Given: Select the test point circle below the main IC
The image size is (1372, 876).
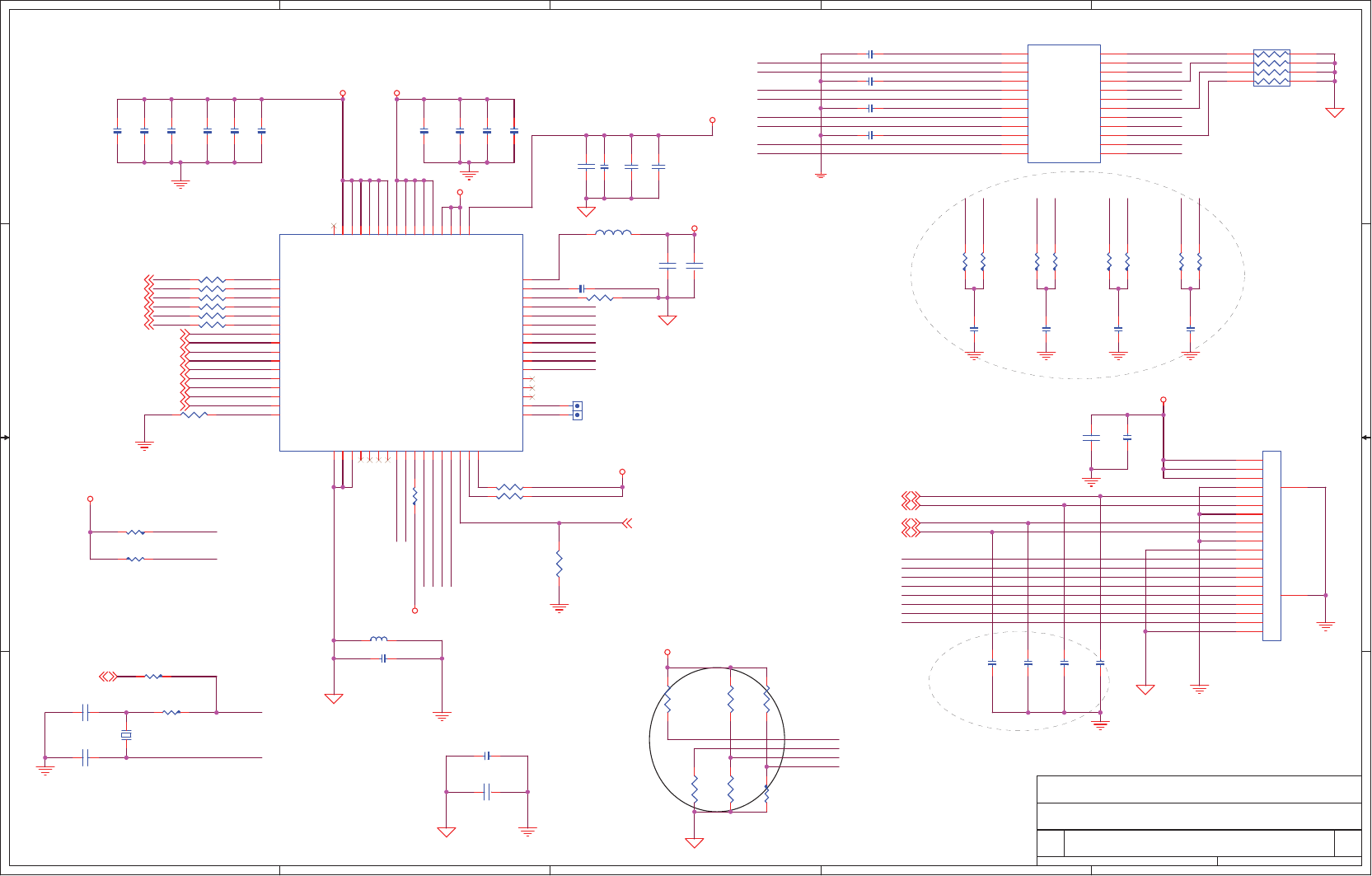Looking at the screenshot, I should [x=414, y=611].
